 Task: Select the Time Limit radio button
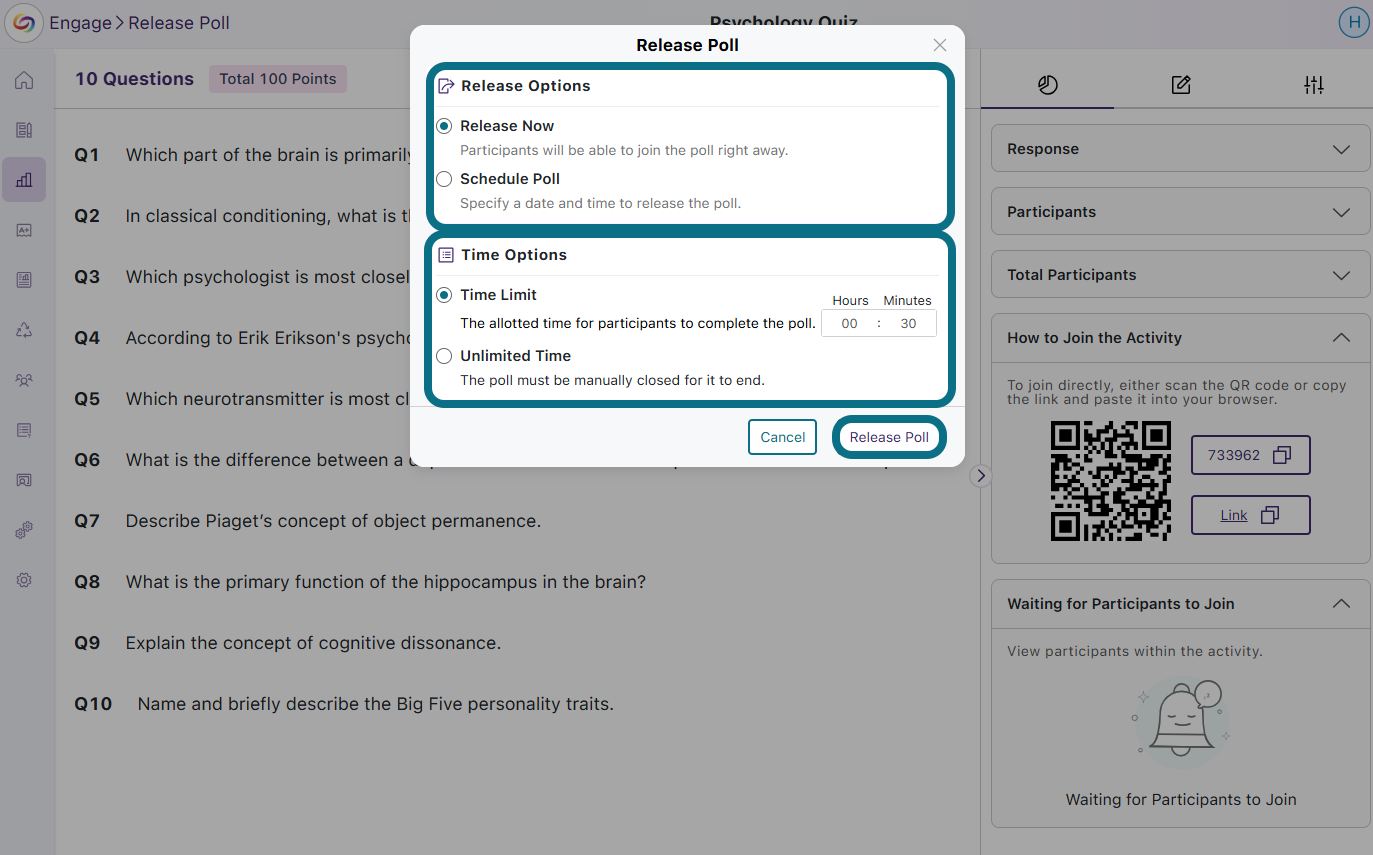tap(444, 295)
